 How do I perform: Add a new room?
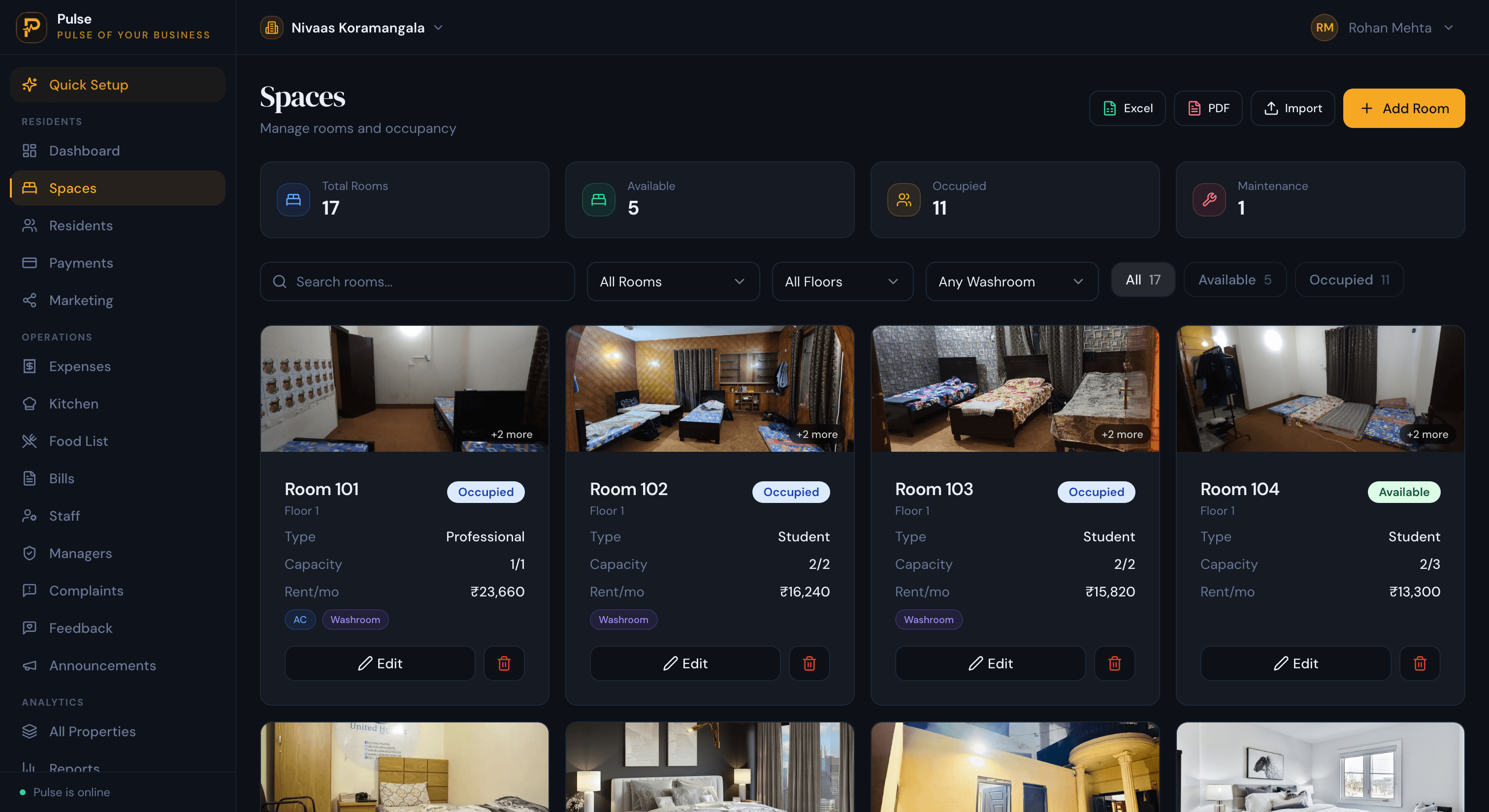point(1404,108)
